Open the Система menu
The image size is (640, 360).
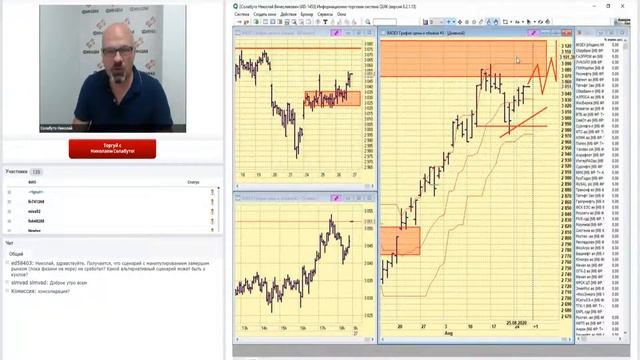point(242,14)
